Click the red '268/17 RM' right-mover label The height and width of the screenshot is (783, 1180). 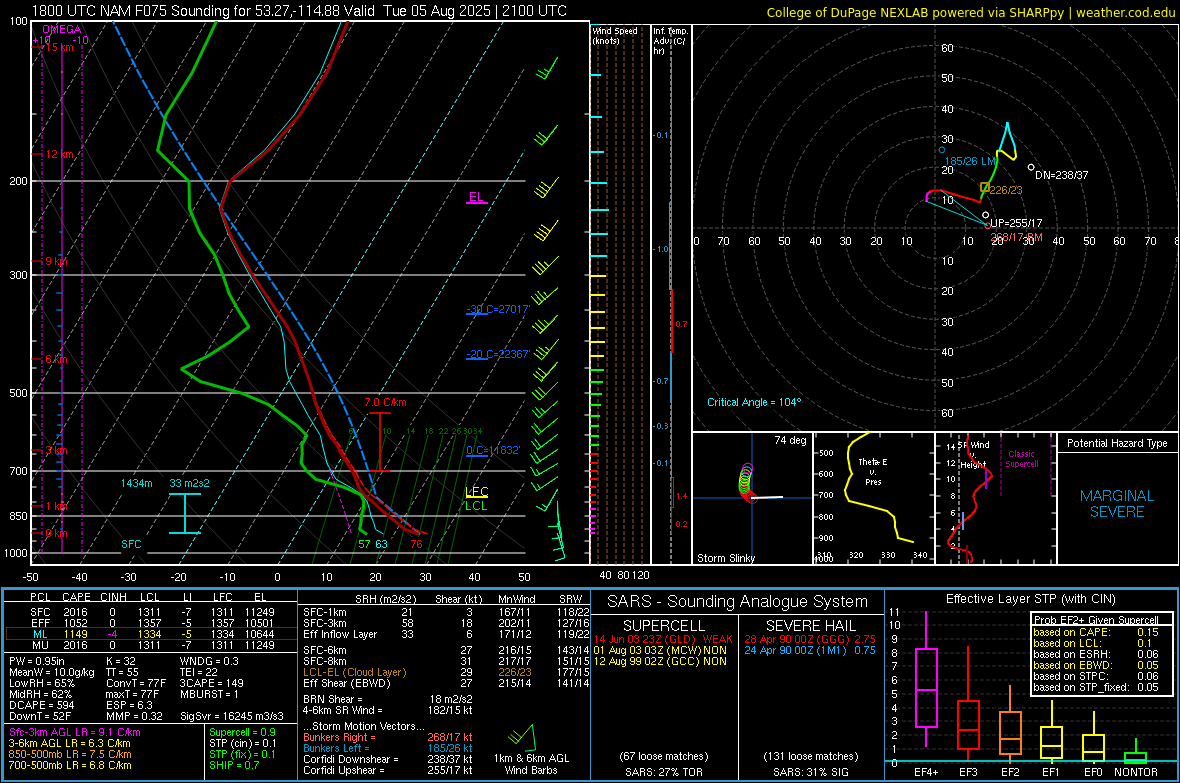[1017, 237]
